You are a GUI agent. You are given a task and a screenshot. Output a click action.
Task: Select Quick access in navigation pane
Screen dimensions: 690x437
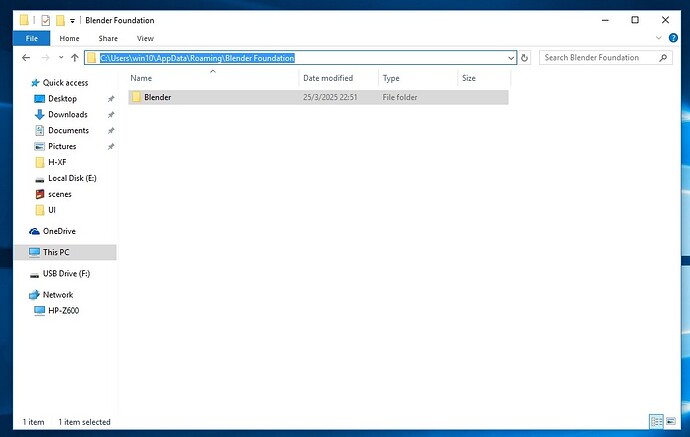[65, 83]
